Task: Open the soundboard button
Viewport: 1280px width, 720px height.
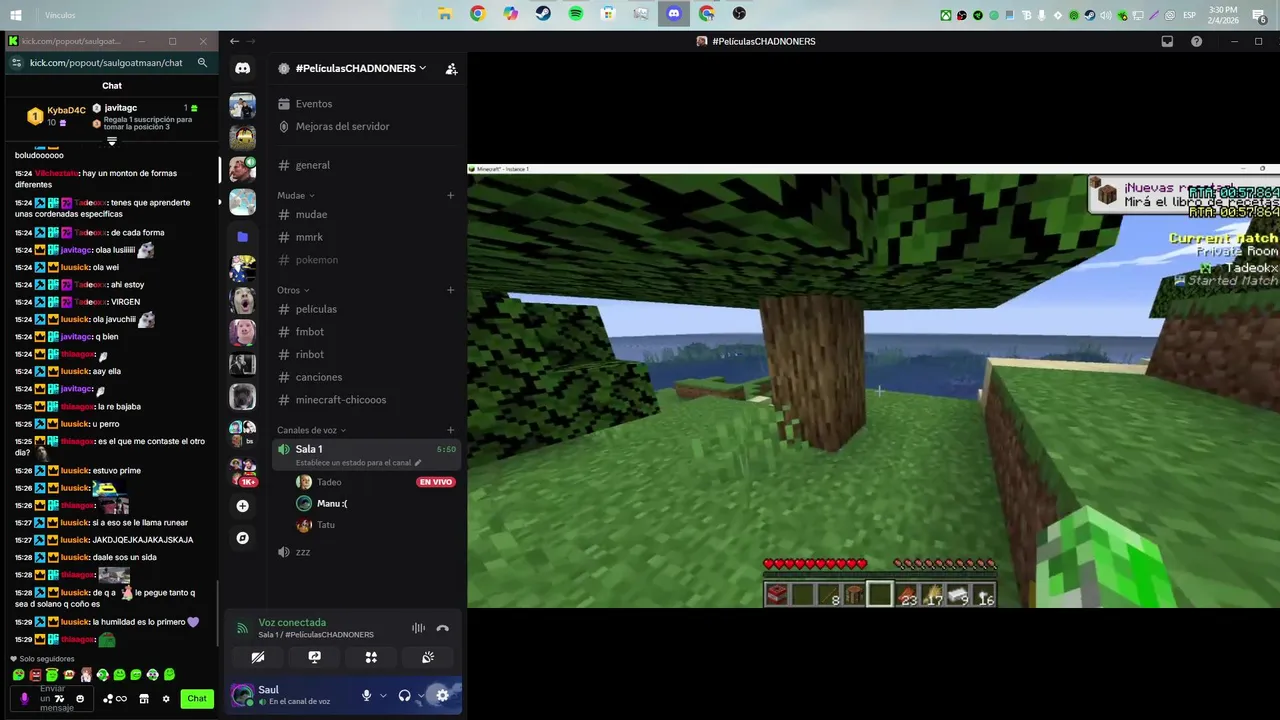Action: (x=428, y=657)
